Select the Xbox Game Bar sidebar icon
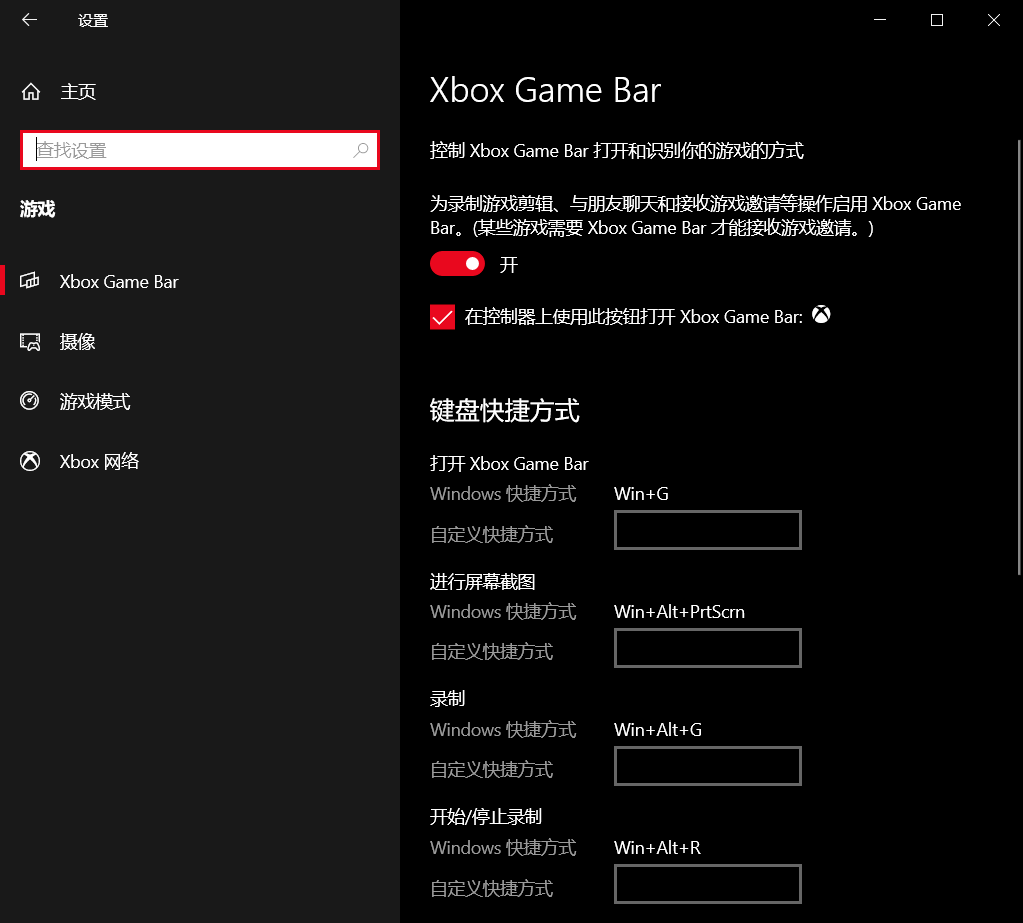 pos(30,281)
